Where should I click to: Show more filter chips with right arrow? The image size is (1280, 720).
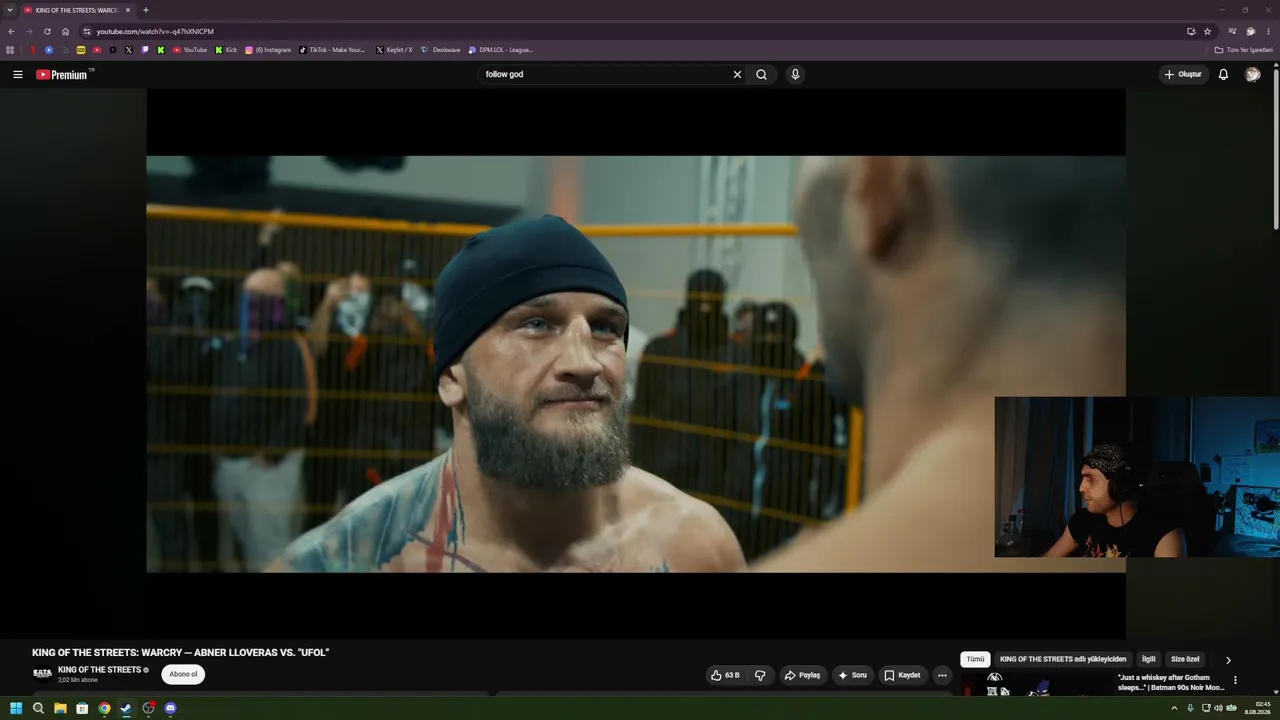tap(1228, 660)
